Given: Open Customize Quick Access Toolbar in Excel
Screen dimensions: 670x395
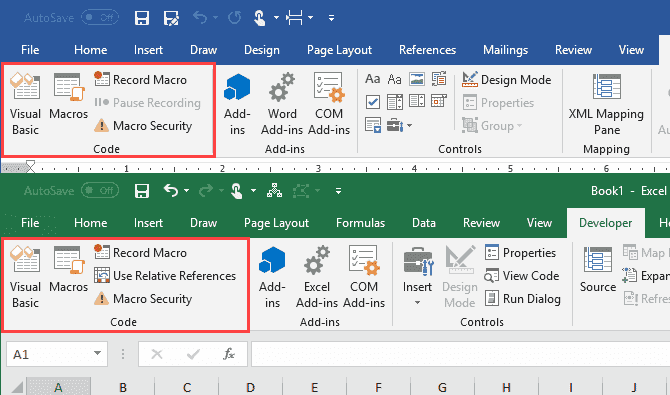Looking at the screenshot, I should click(x=338, y=191).
